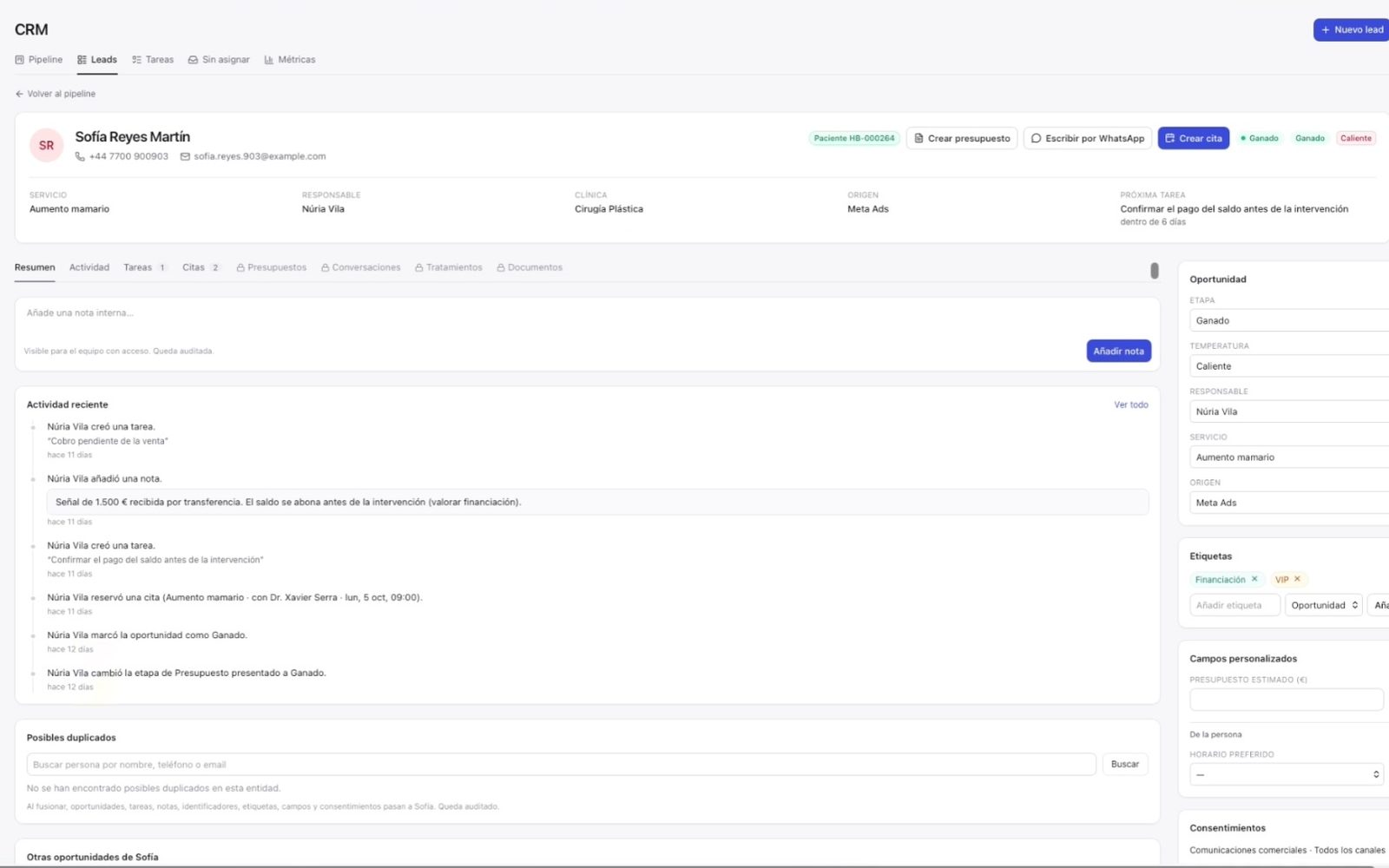1389x868 pixels.
Task: Open the Citas tab
Action: [201, 267]
